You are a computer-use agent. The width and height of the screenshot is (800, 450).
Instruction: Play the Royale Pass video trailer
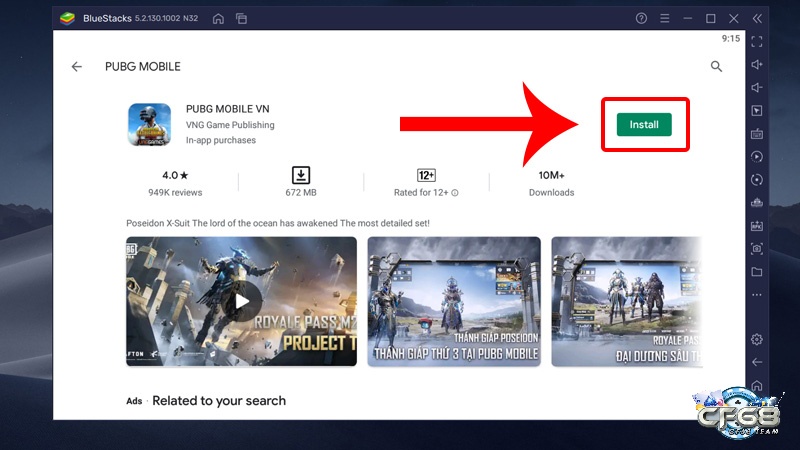pos(241,301)
